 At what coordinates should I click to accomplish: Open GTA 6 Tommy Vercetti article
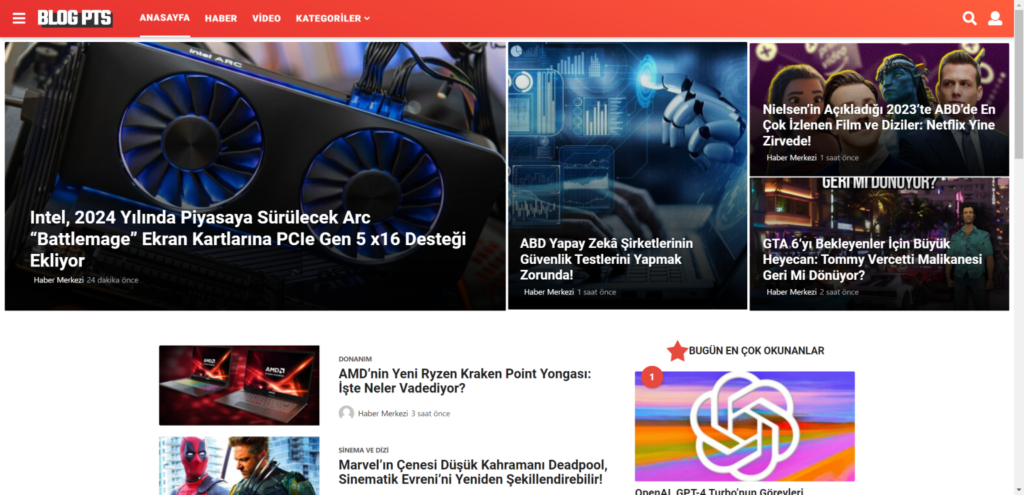pos(872,259)
